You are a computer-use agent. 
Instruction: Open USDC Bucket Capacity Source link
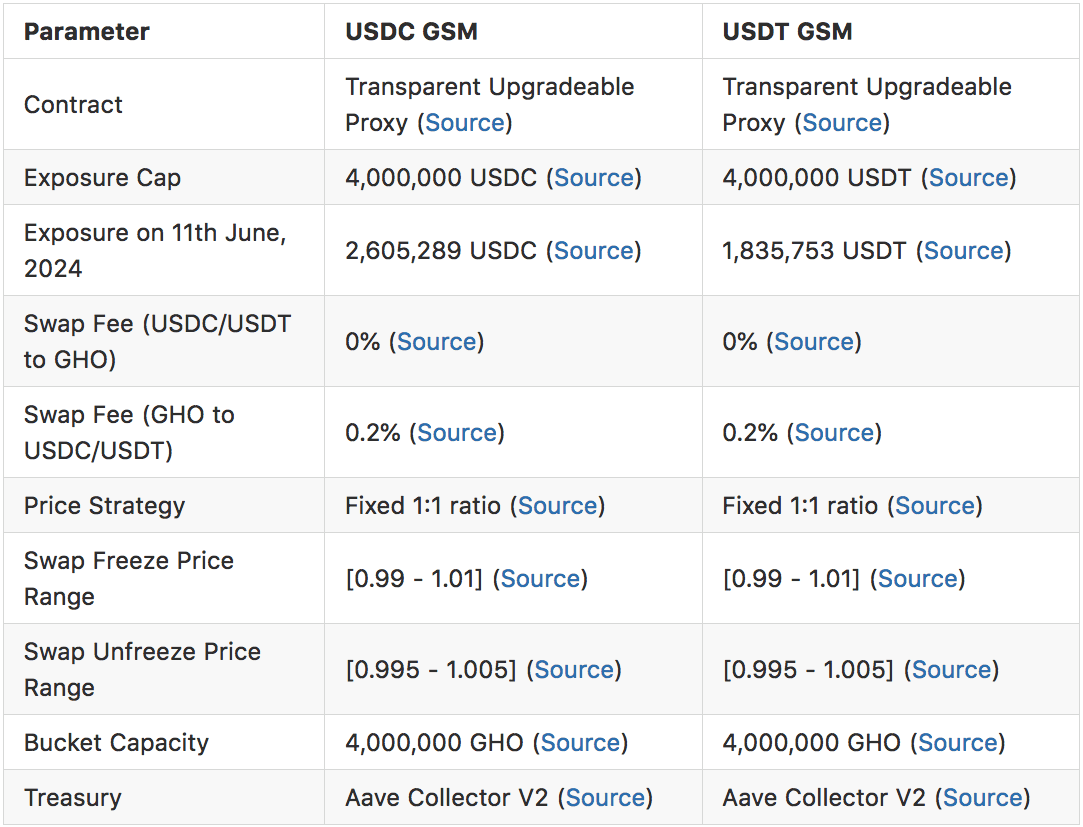[x=581, y=742]
